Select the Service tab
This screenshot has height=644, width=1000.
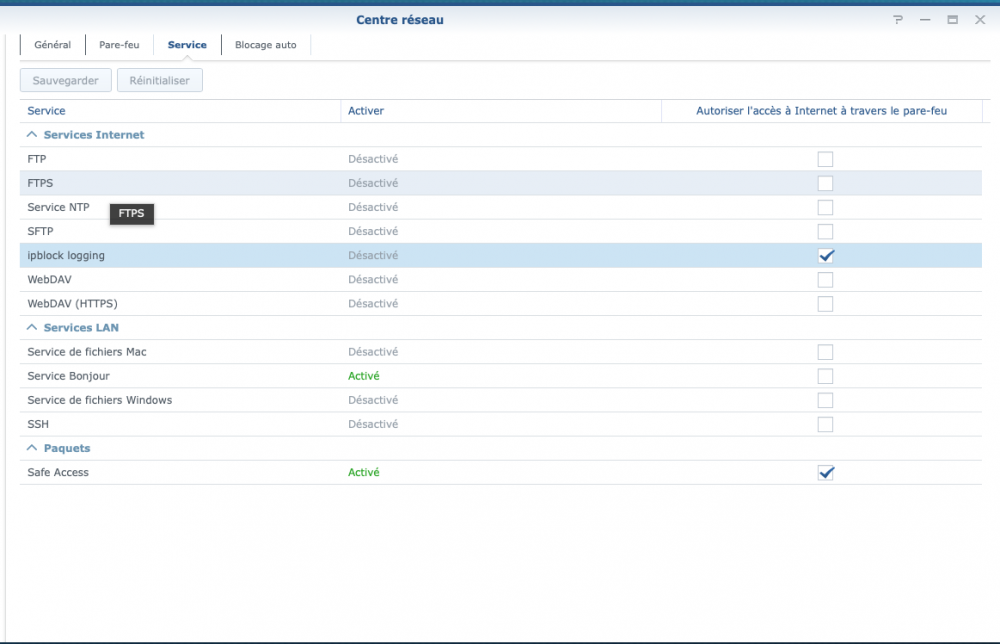point(187,45)
